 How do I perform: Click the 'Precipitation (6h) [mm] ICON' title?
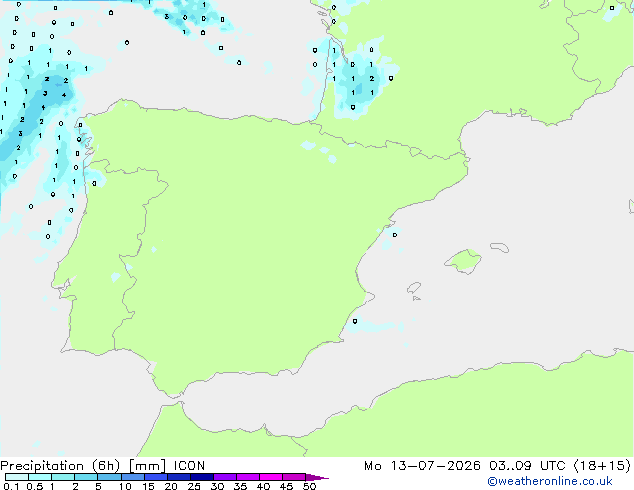(103, 466)
